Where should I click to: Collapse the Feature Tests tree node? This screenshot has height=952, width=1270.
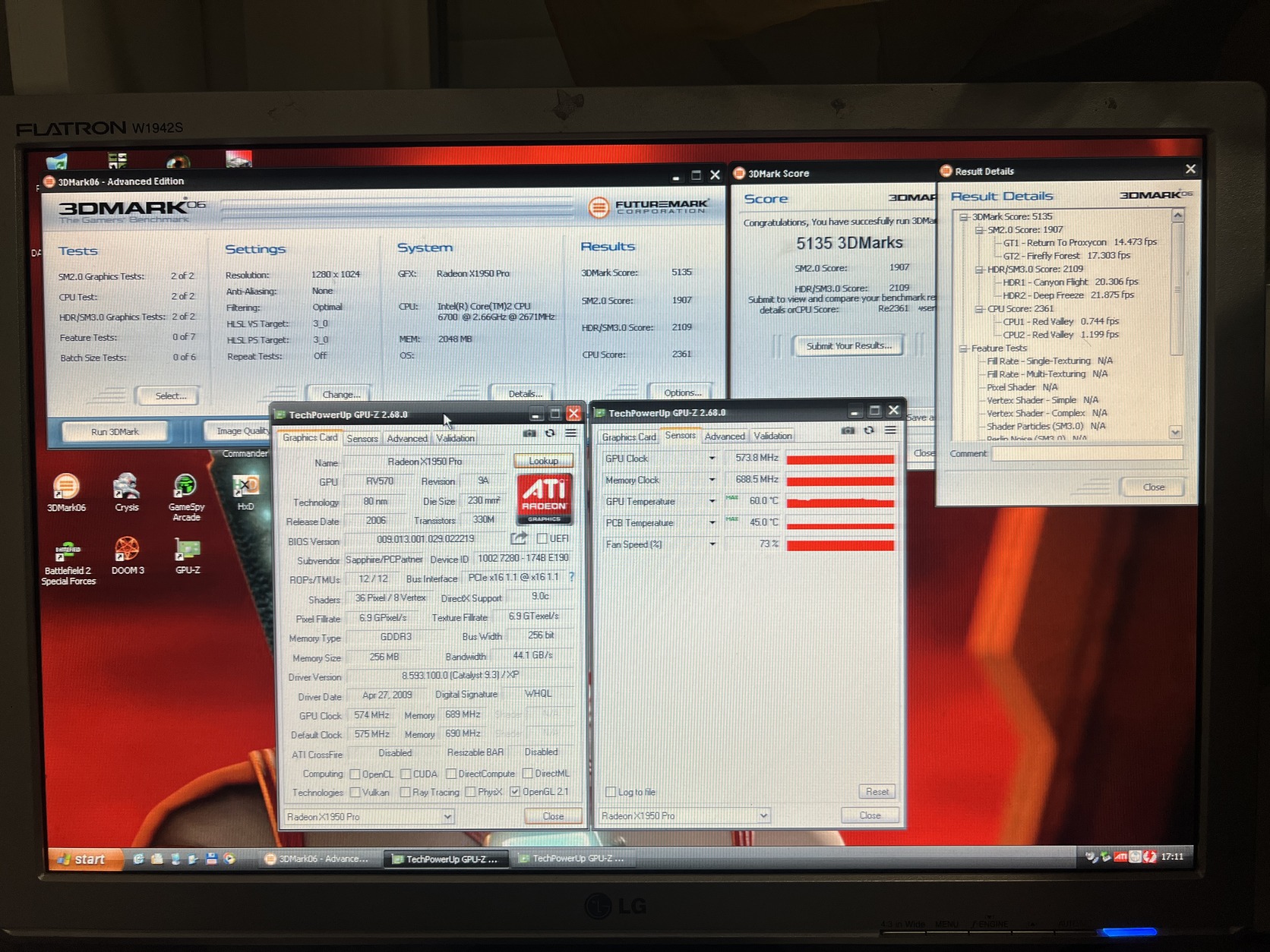pyautogui.click(x=963, y=348)
